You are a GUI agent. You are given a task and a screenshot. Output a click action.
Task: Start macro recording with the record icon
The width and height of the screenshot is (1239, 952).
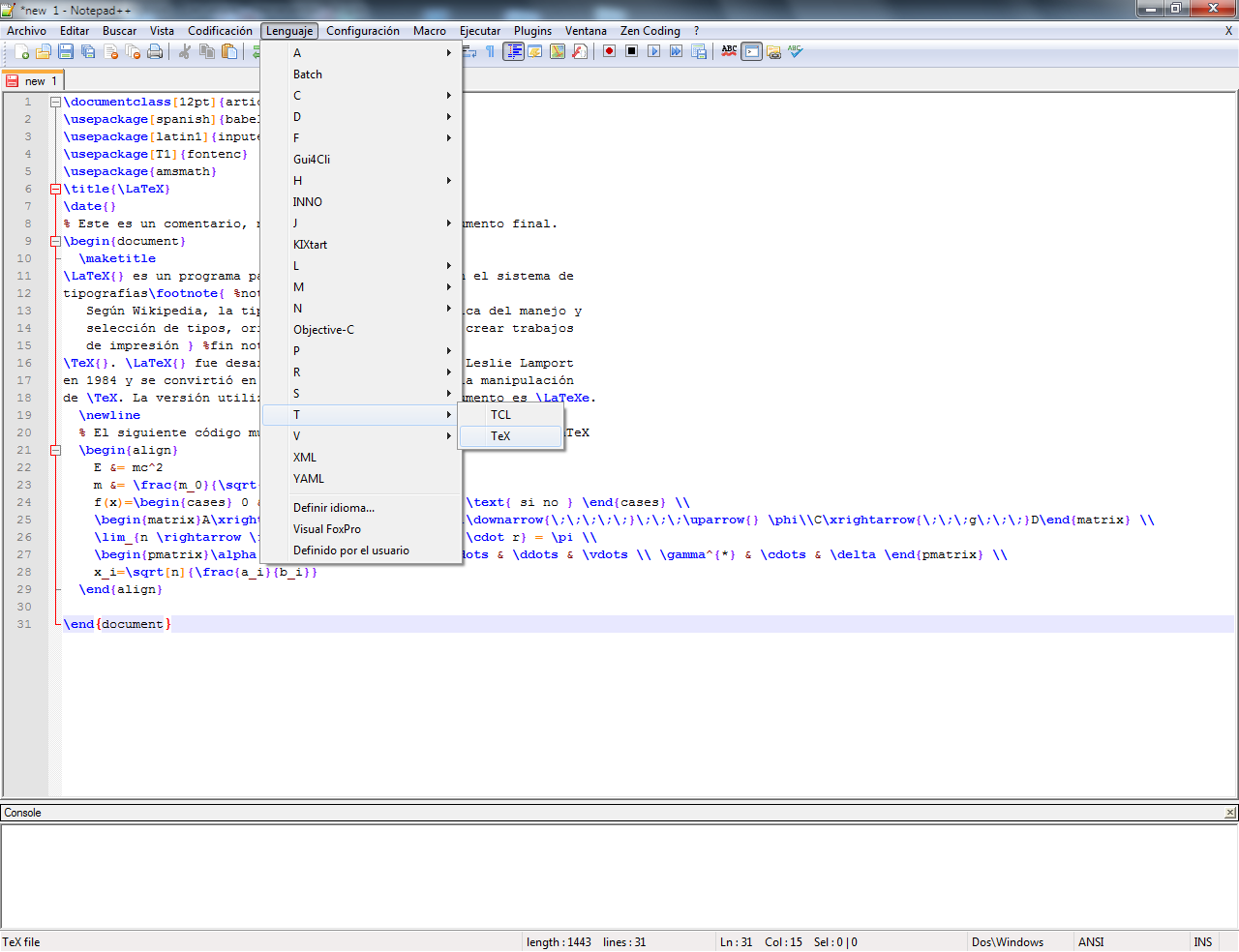[609, 51]
